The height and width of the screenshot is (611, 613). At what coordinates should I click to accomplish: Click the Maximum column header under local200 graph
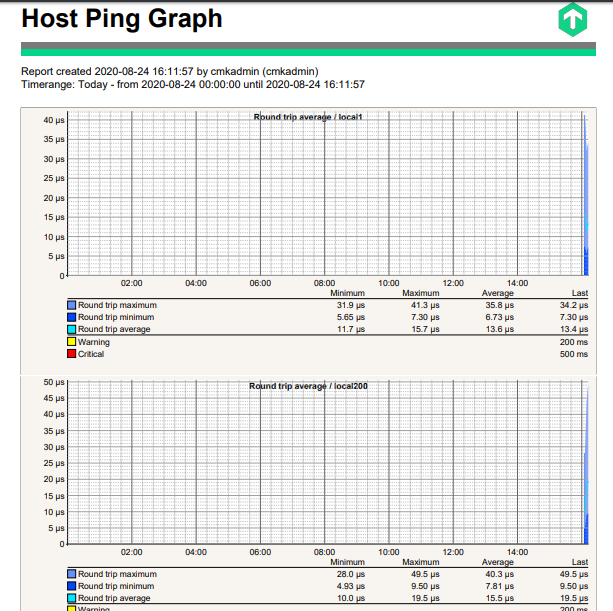pyautogui.click(x=421, y=563)
